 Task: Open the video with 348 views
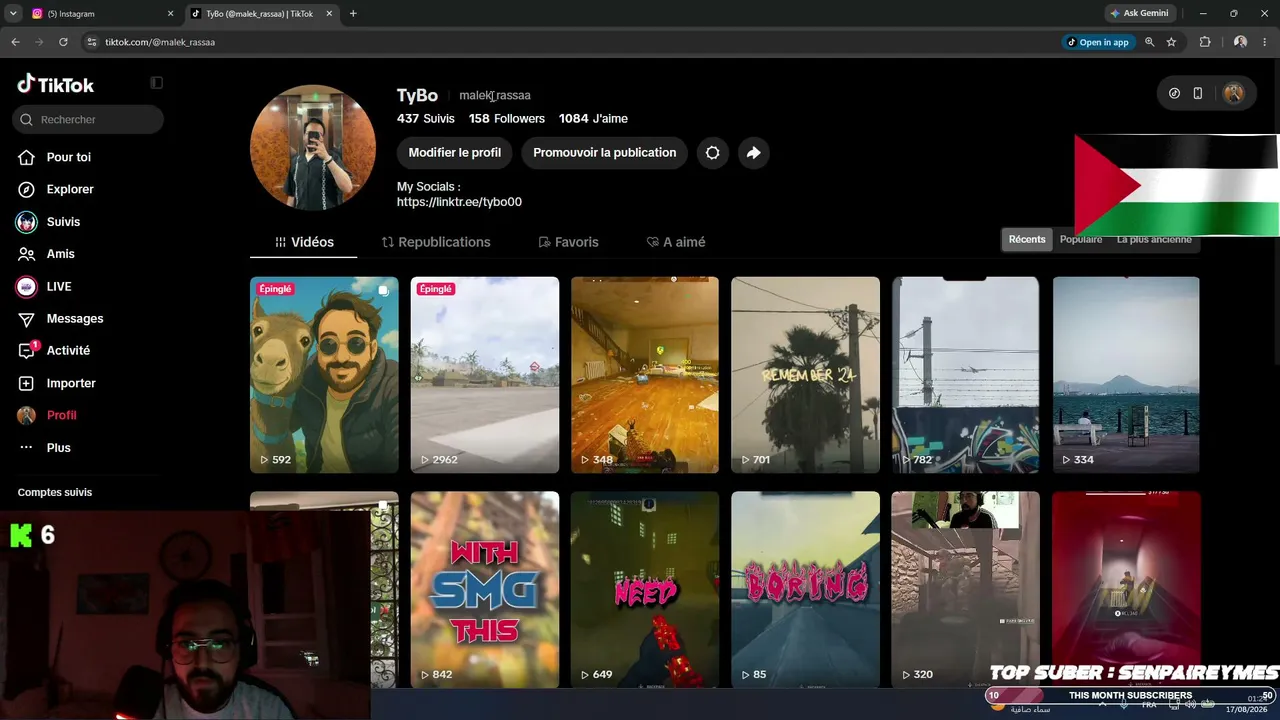[645, 375]
